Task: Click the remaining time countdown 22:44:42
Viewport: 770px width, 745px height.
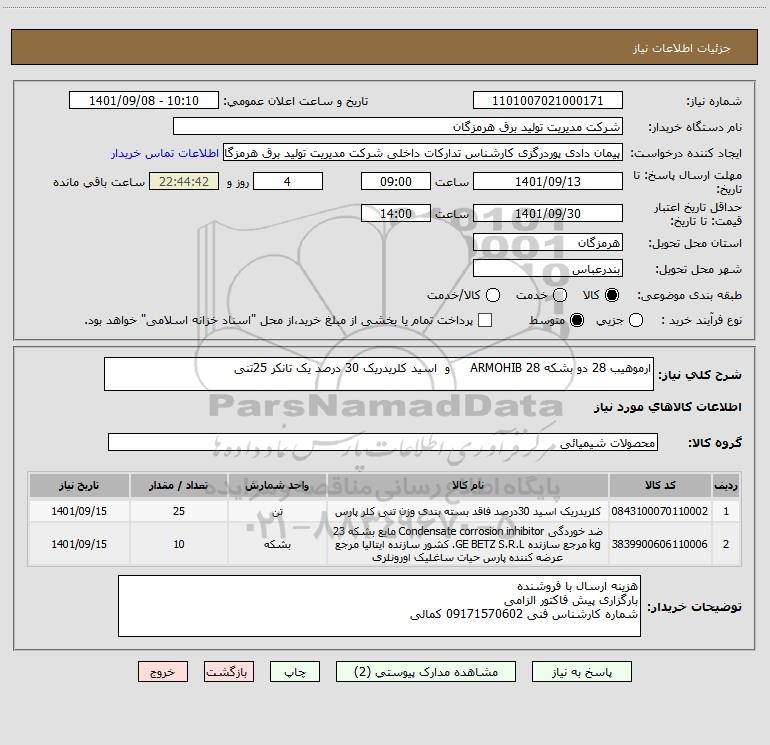Action: tap(184, 181)
